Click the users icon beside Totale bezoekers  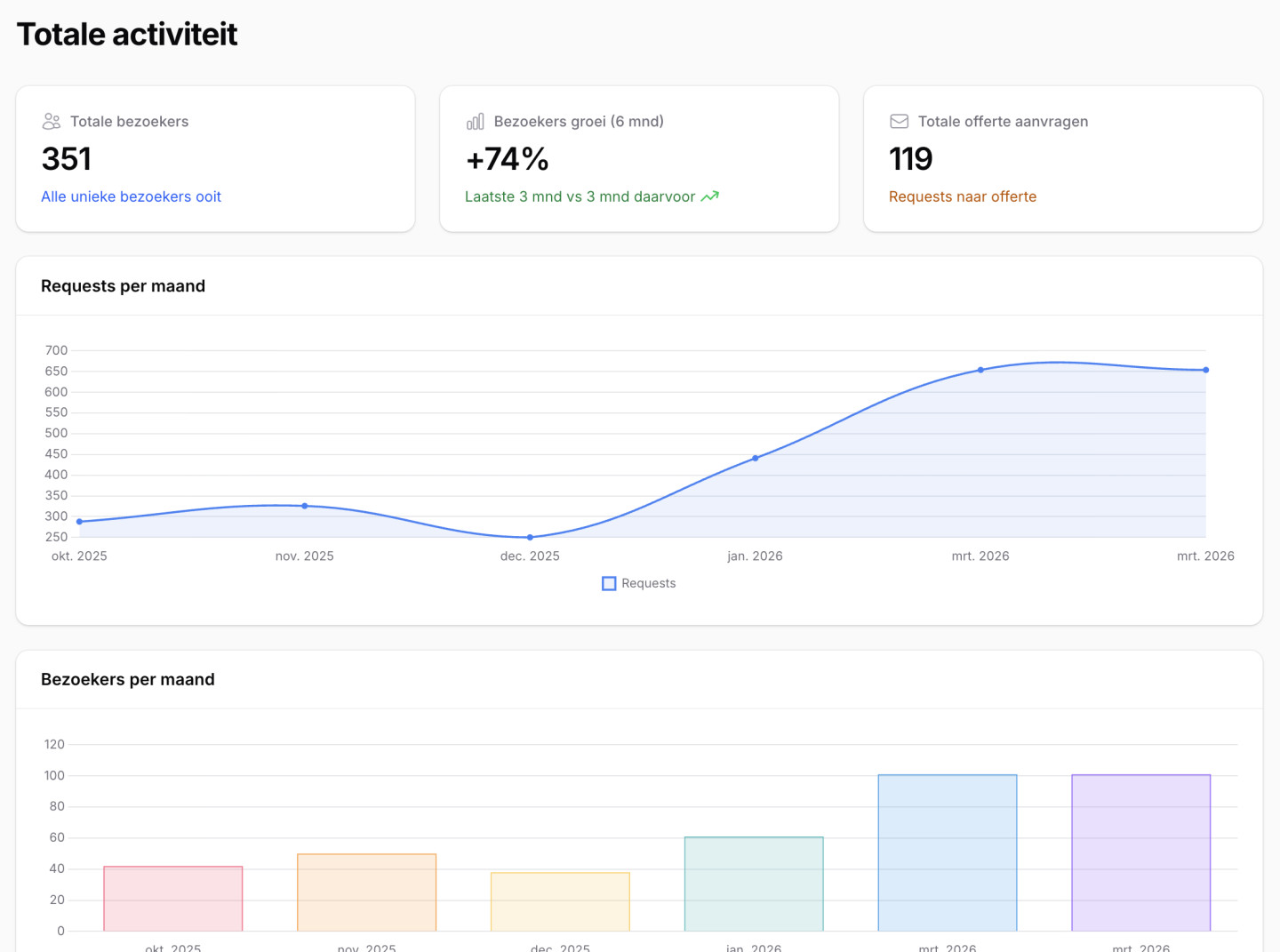pos(52,121)
